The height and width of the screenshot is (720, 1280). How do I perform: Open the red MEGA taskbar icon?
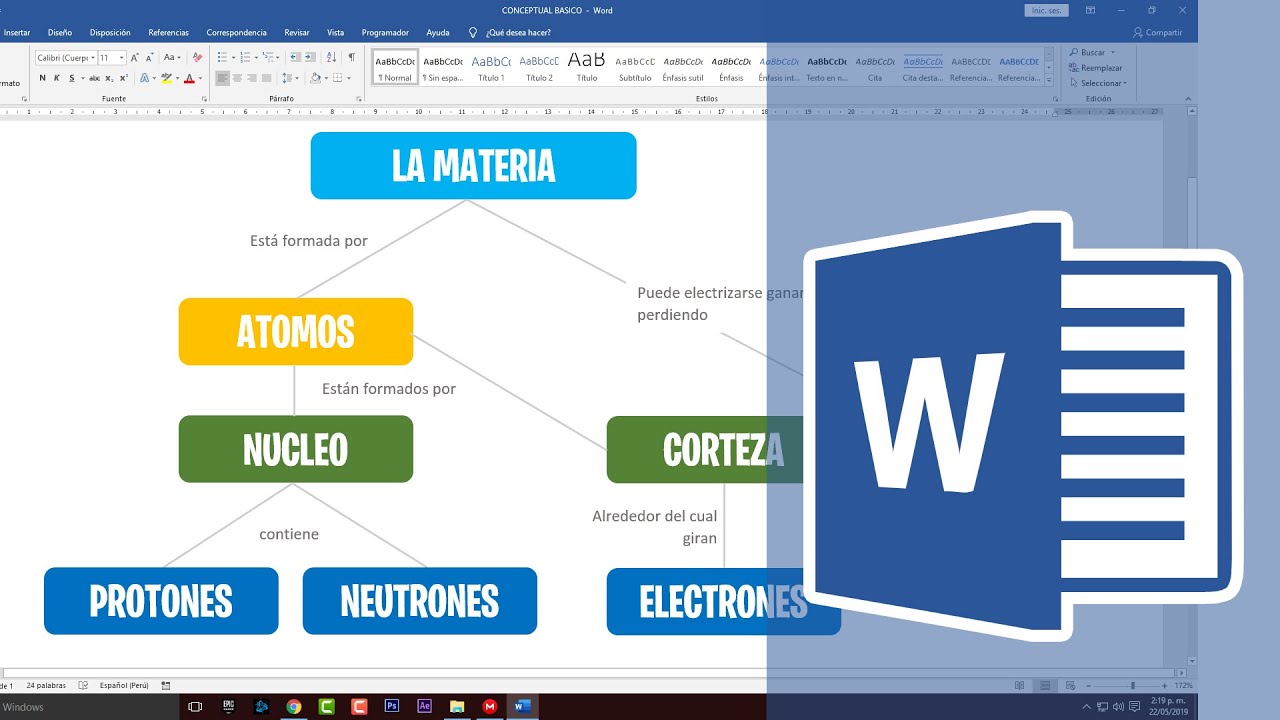tap(490, 707)
